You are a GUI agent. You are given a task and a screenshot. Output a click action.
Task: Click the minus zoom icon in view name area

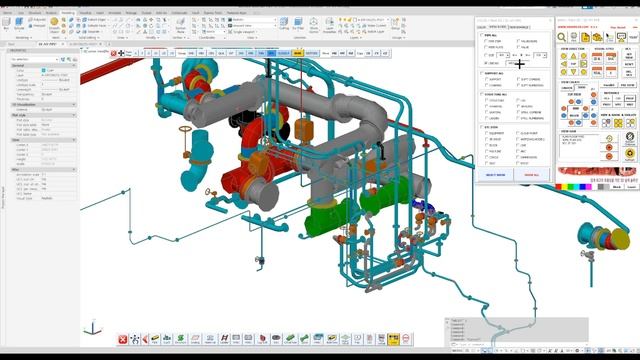609,156
